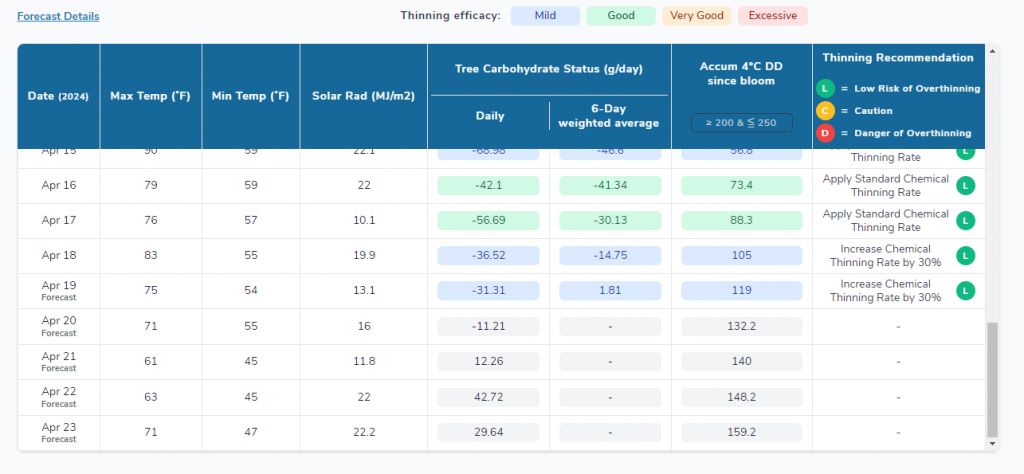Click the ≥ 200 & ≤ 250 range box

pos(741,122)
